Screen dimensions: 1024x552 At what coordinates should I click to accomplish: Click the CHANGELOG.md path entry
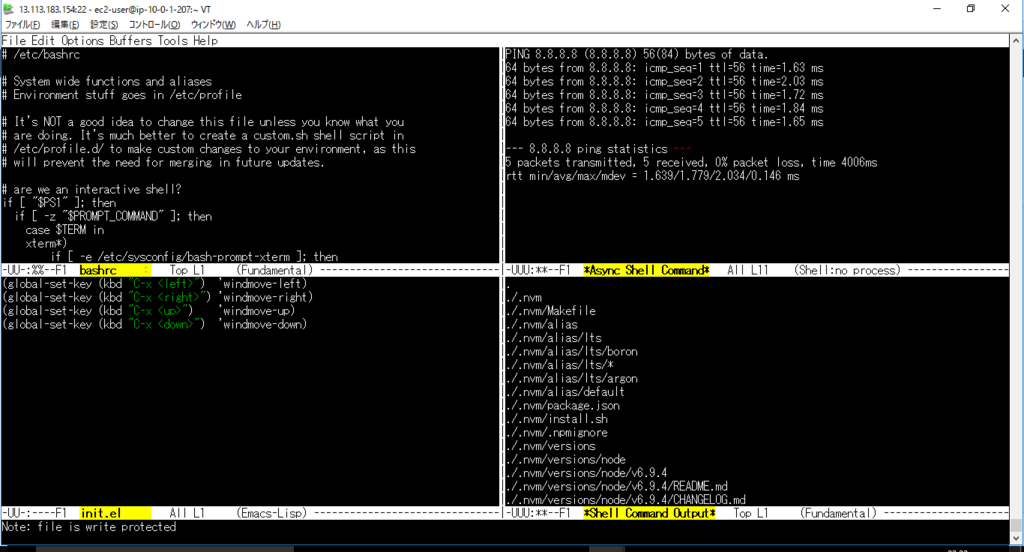[x=626, y=500]
